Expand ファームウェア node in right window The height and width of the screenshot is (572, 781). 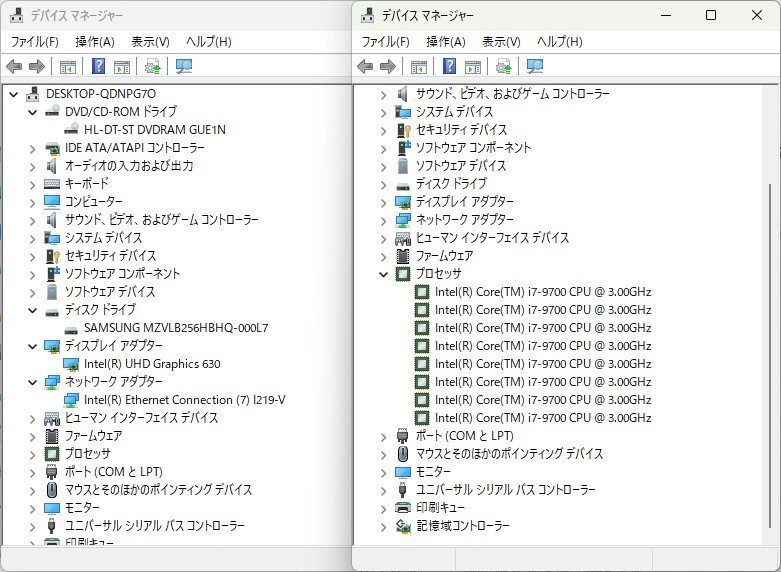tap(383, 257)
